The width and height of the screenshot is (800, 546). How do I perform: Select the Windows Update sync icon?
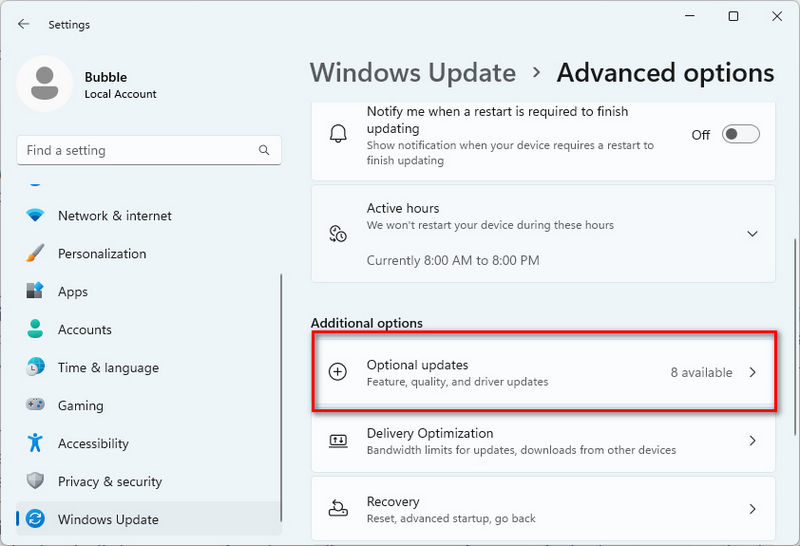coord(35,519)
